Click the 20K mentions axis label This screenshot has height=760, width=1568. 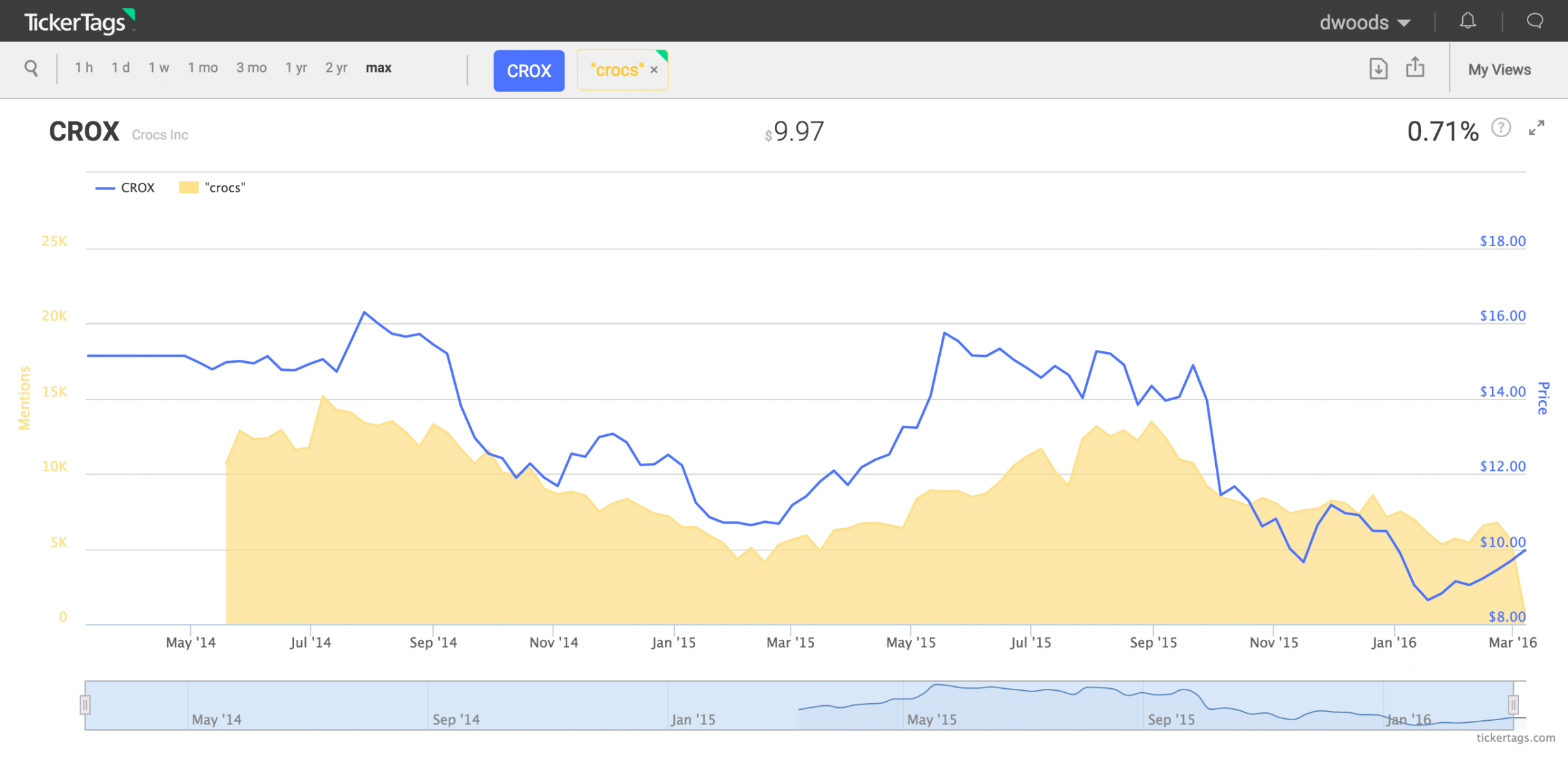54,316
